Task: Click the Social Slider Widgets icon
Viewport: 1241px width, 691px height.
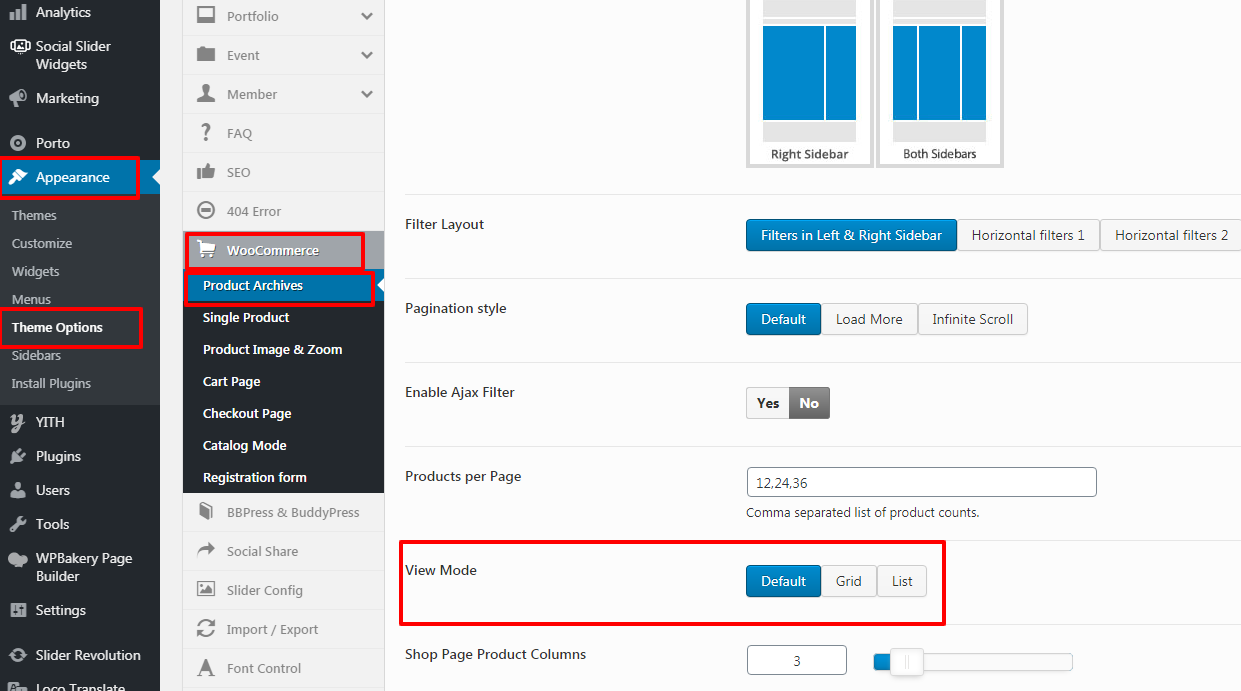Action: (x=18, y=46)
